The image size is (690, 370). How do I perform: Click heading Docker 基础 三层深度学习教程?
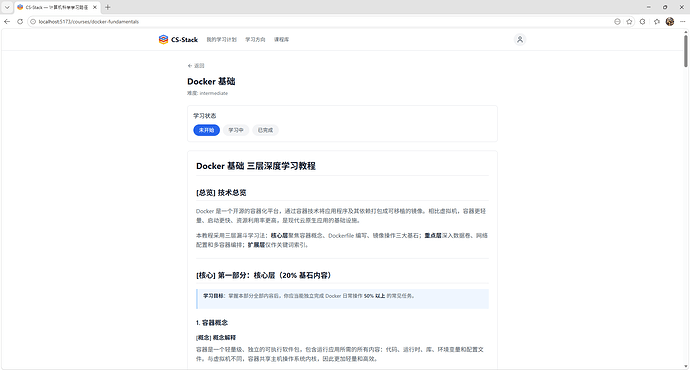click(256, 166)
